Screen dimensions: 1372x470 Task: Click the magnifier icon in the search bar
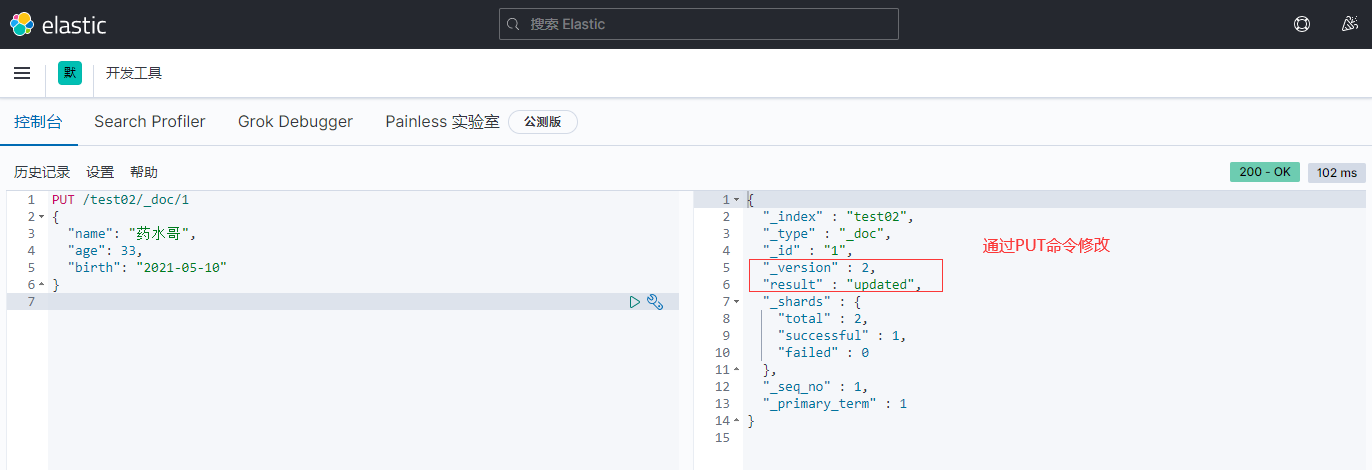[514, 24]
